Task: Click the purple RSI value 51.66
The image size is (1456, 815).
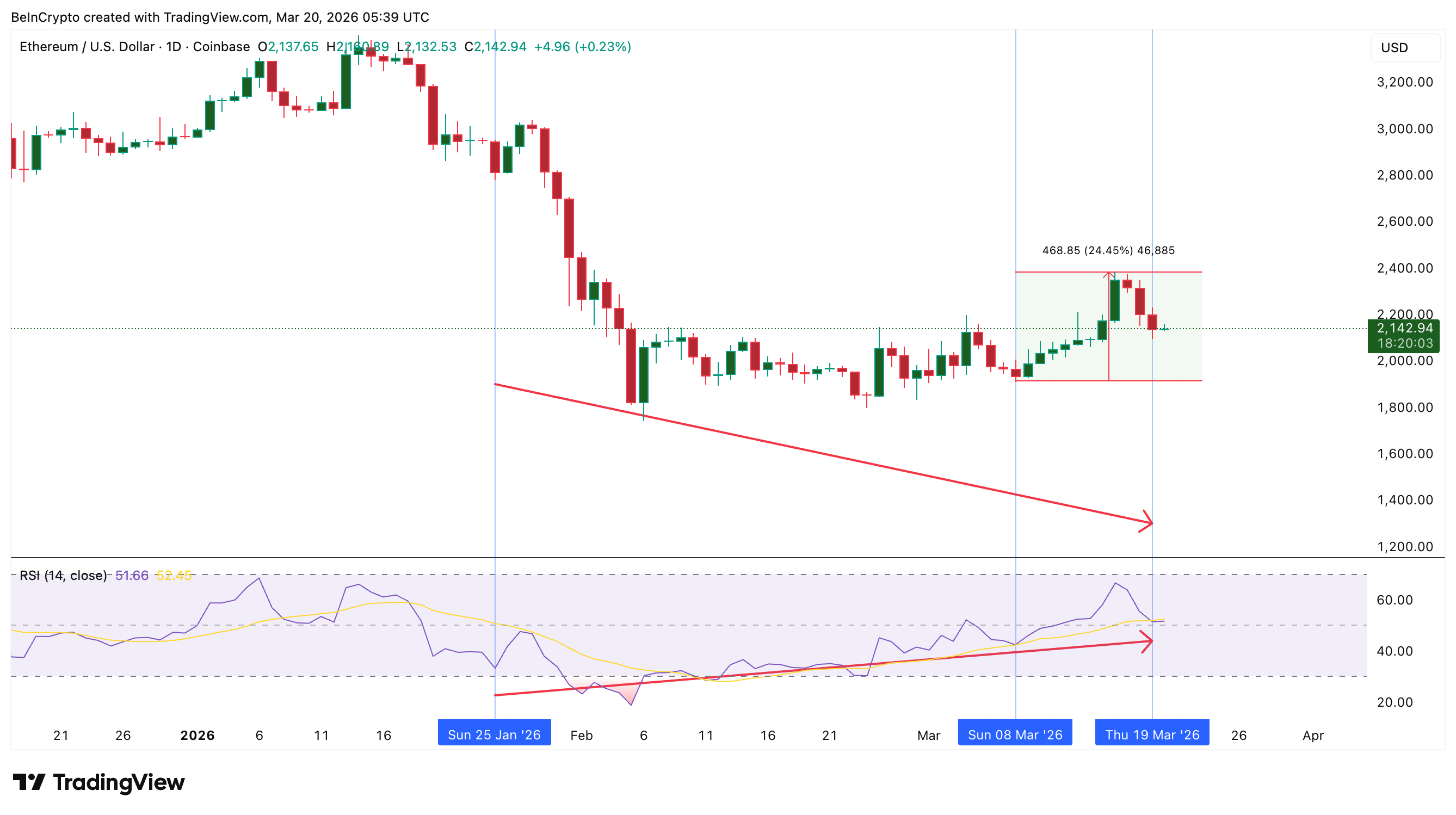Action: tap(132, 576)
